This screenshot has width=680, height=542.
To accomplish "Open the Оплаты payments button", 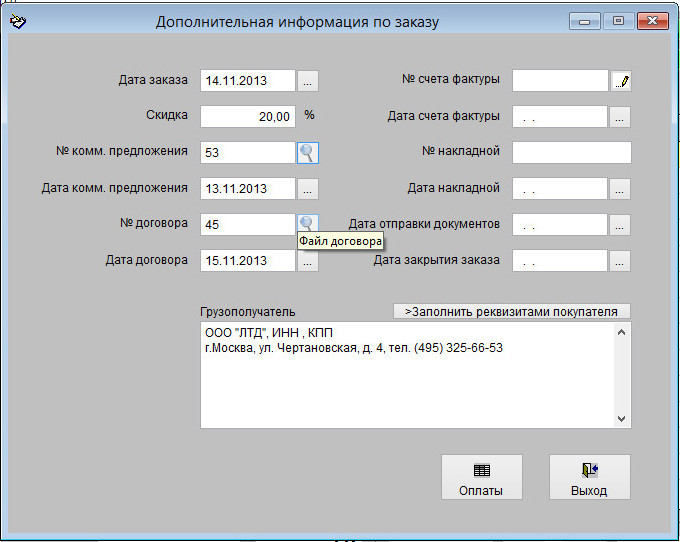I will (x=482, y=477).
